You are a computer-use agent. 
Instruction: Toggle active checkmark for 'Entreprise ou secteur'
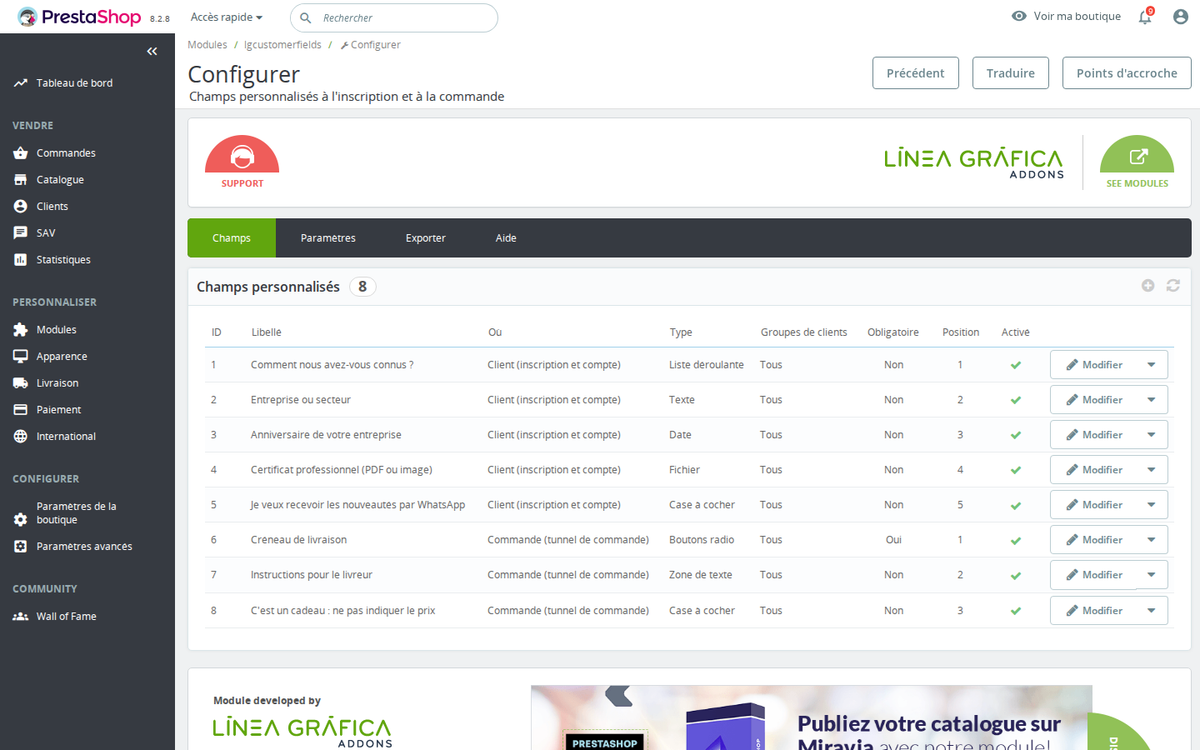pyautogui.click(x=1015, y=400)
